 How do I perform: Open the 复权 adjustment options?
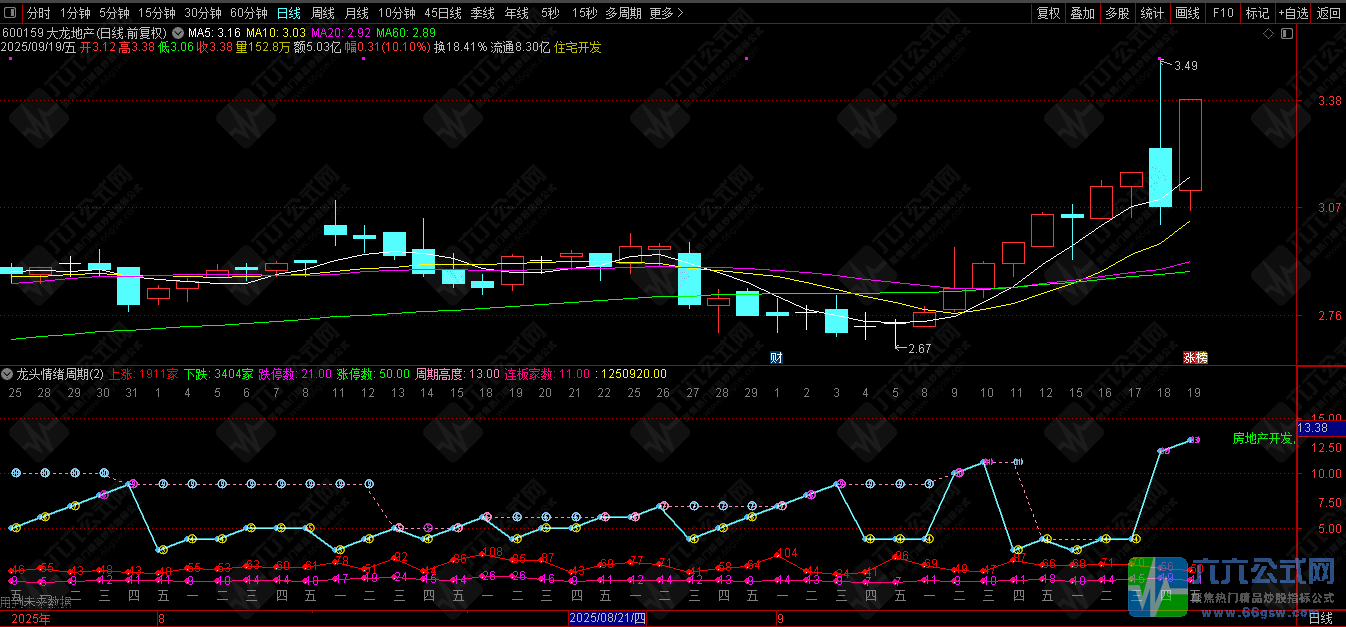(1048, 13)
